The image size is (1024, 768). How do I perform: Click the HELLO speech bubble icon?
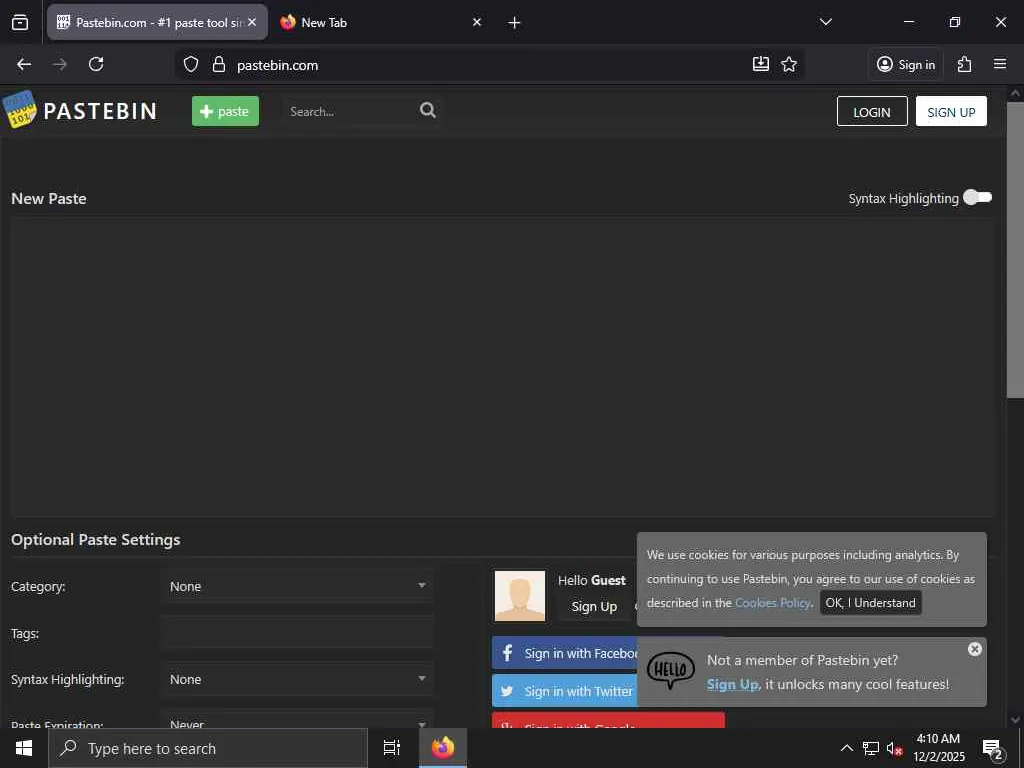coord(671,670)
